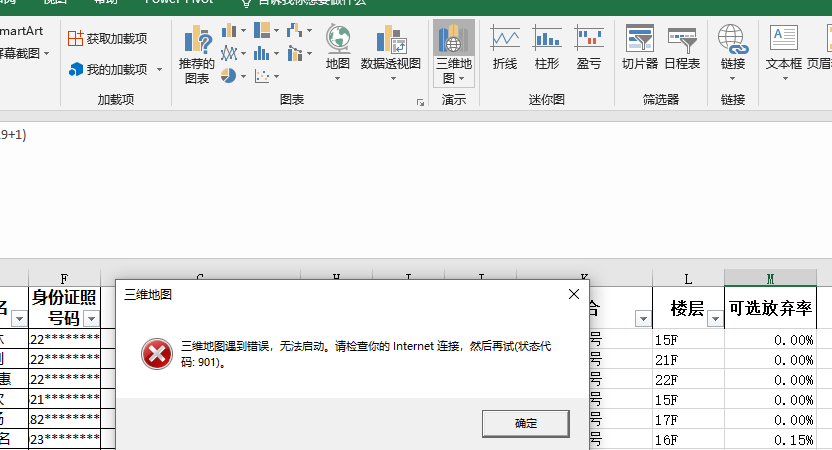Expand the PivotChart (数据透视图) dropdown arrow
This screenshot has height=450, width=832.
point(393,79)
